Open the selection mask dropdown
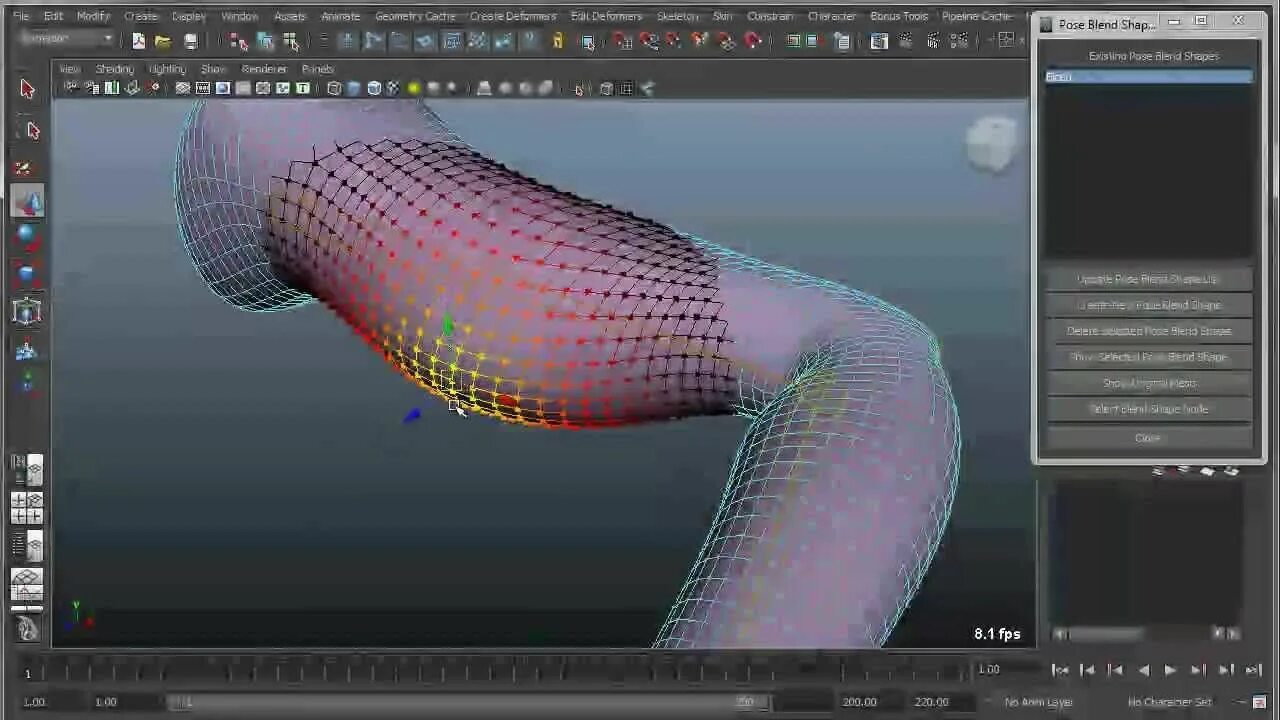The image size is (1280, 720). click(x=65, y=38)
